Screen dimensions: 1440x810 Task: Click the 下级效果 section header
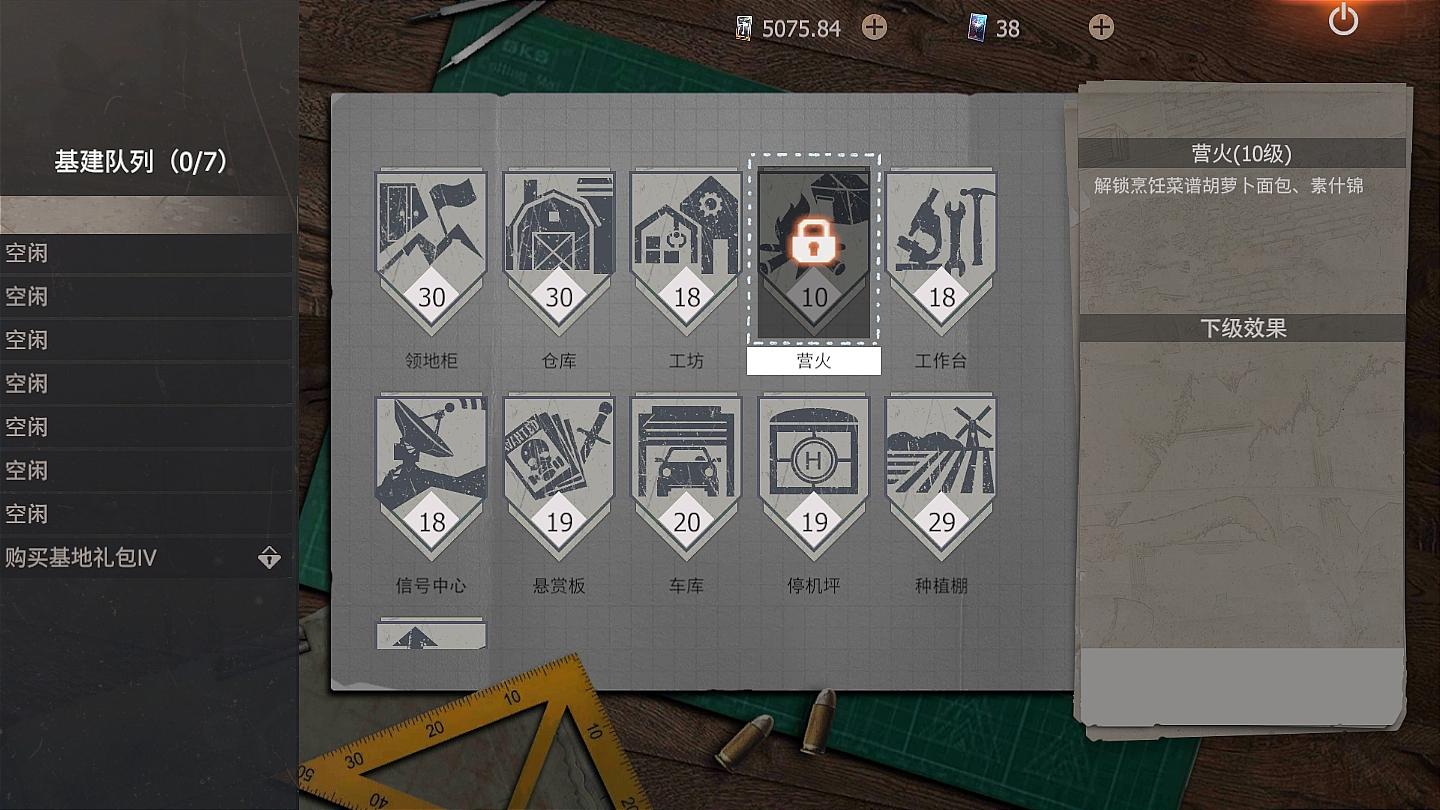click(1243, 328)
